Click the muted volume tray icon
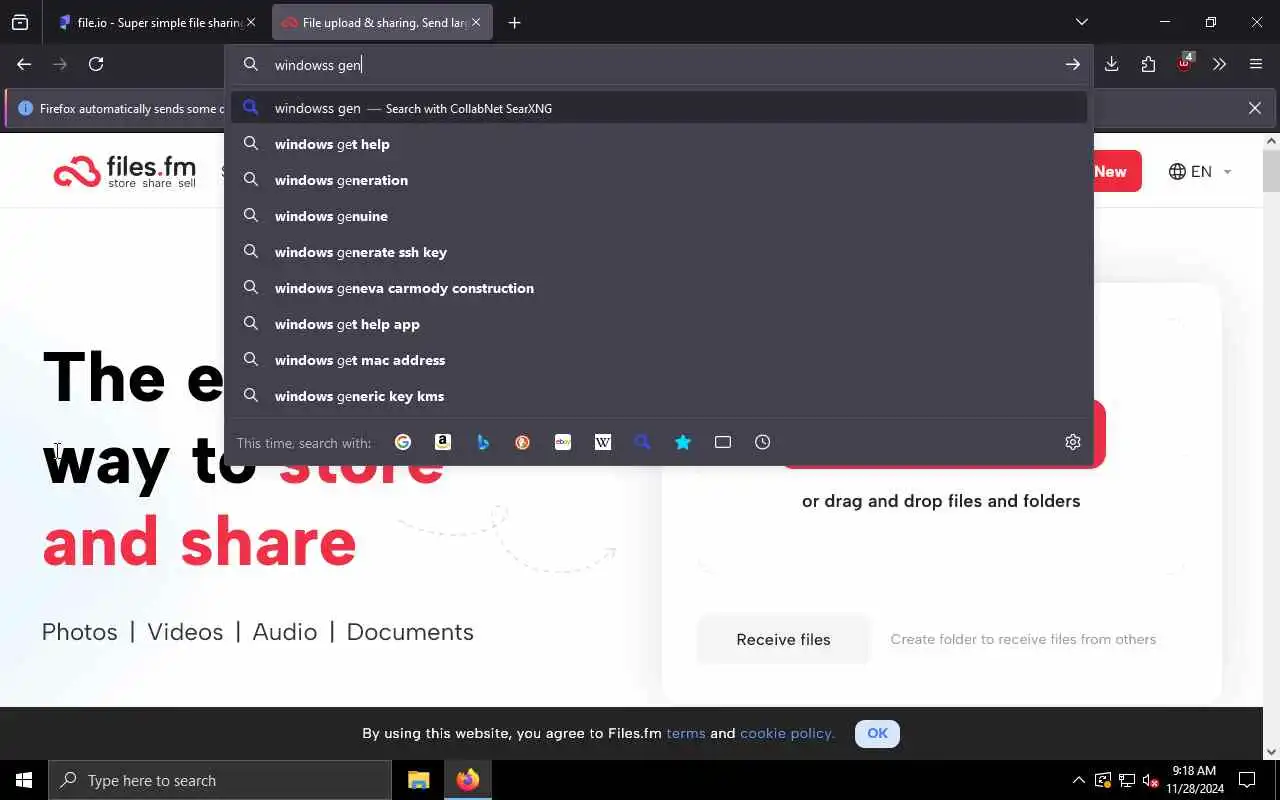 [x=1150, y=780]
